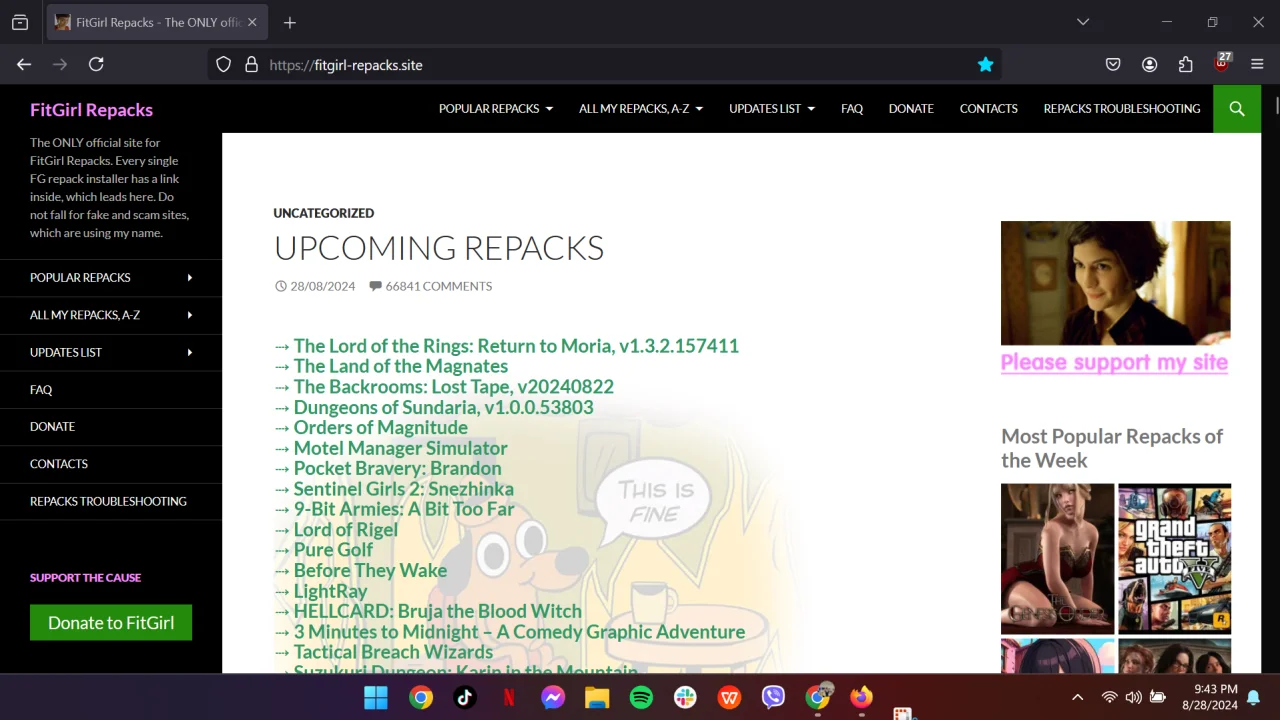Open the Grand Theft Auto V thumbnail
1280x720 pixels.
point(1174,559)
